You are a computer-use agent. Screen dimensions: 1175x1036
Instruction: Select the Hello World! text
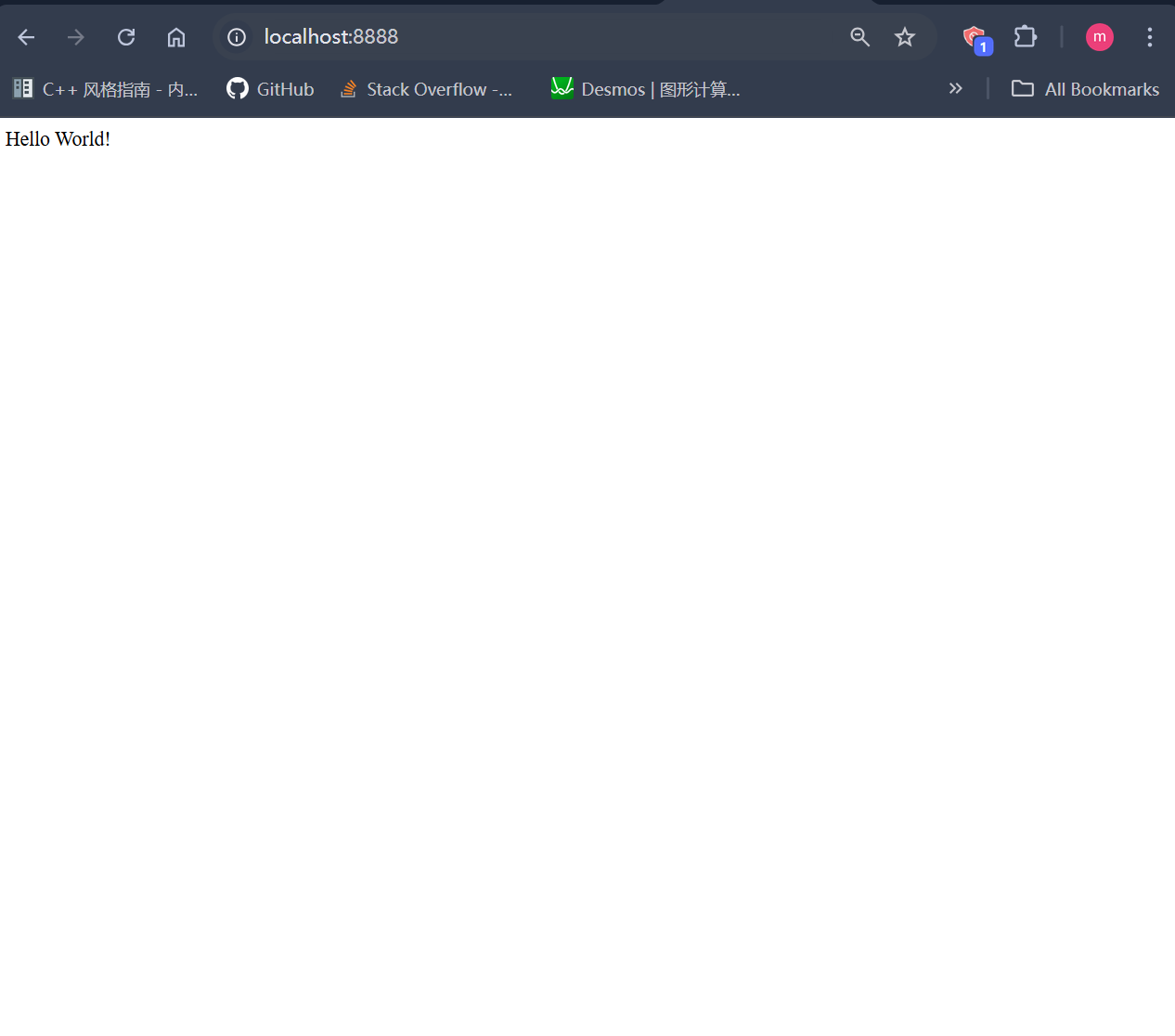click(58, 138)
